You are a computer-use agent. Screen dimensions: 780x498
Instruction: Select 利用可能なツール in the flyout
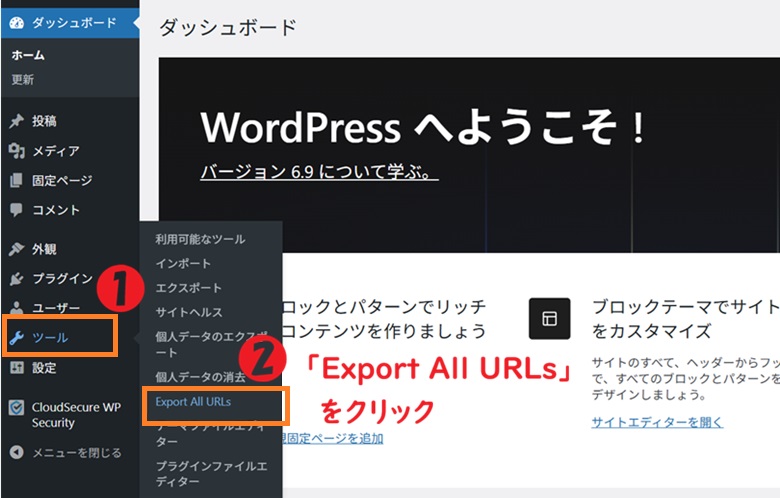(x=200, y=239)
